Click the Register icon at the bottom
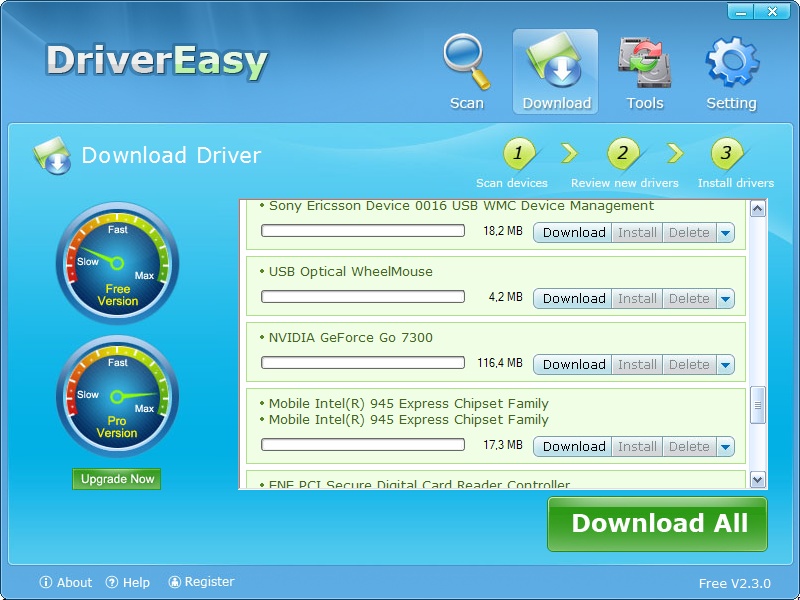The width and height of the screenshot is (800, 600). pos(173,582)
